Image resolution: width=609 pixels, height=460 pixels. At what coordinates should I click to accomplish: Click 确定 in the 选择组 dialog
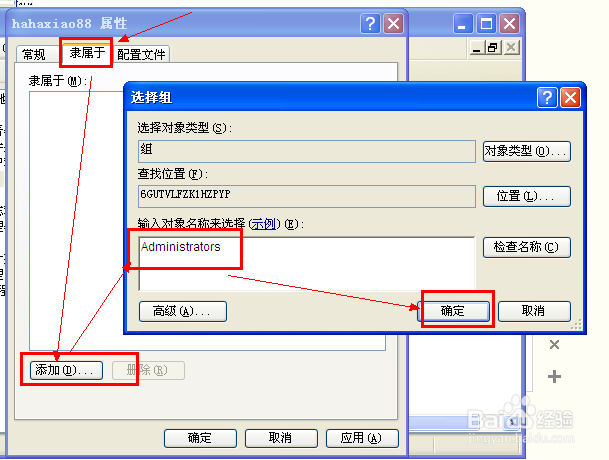coord(454,311)
